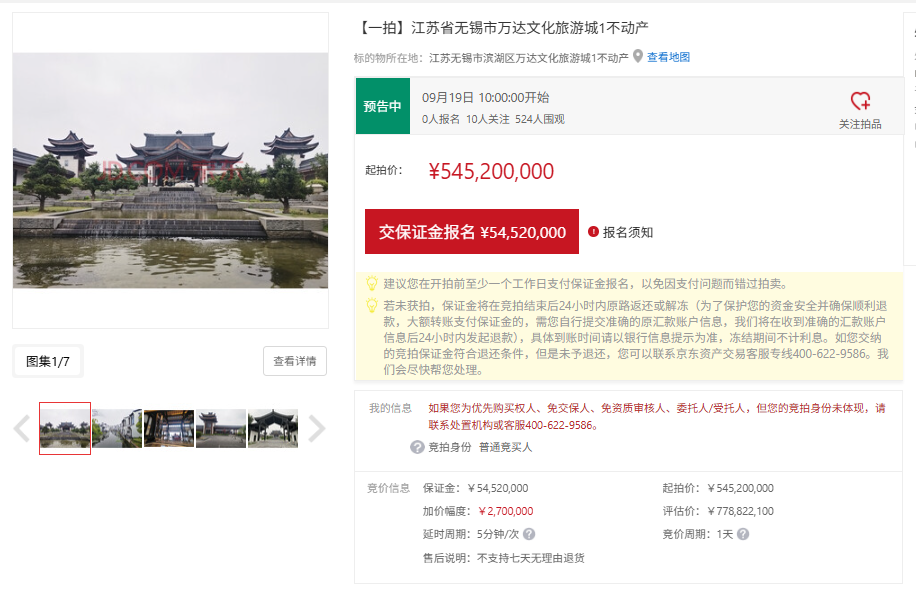Click the 查看地图 link

click(670, 58)
